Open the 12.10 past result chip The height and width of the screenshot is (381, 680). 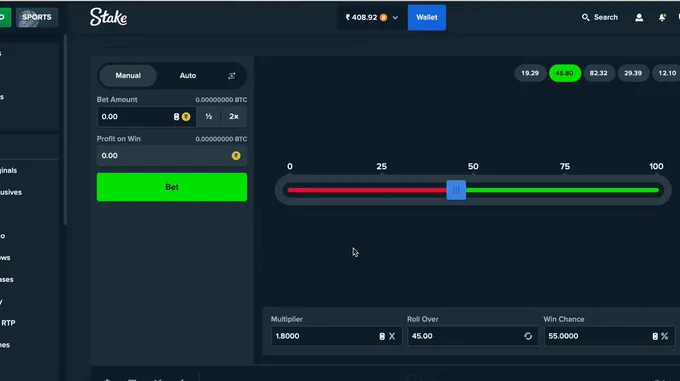tap(667, 73)
